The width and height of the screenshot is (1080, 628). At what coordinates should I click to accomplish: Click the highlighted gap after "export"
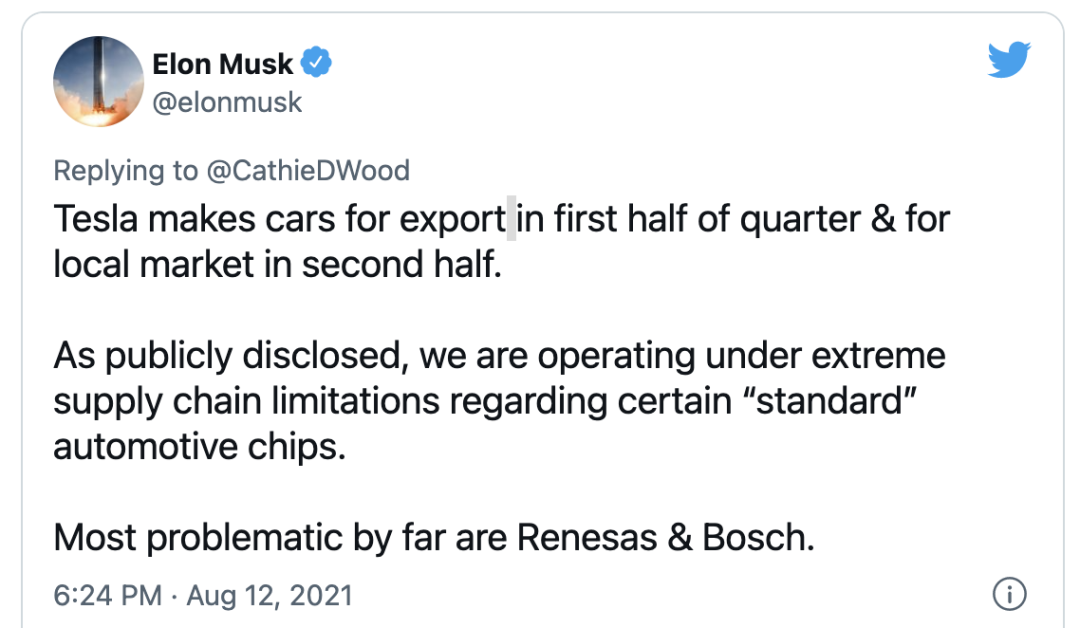point(511,220)
